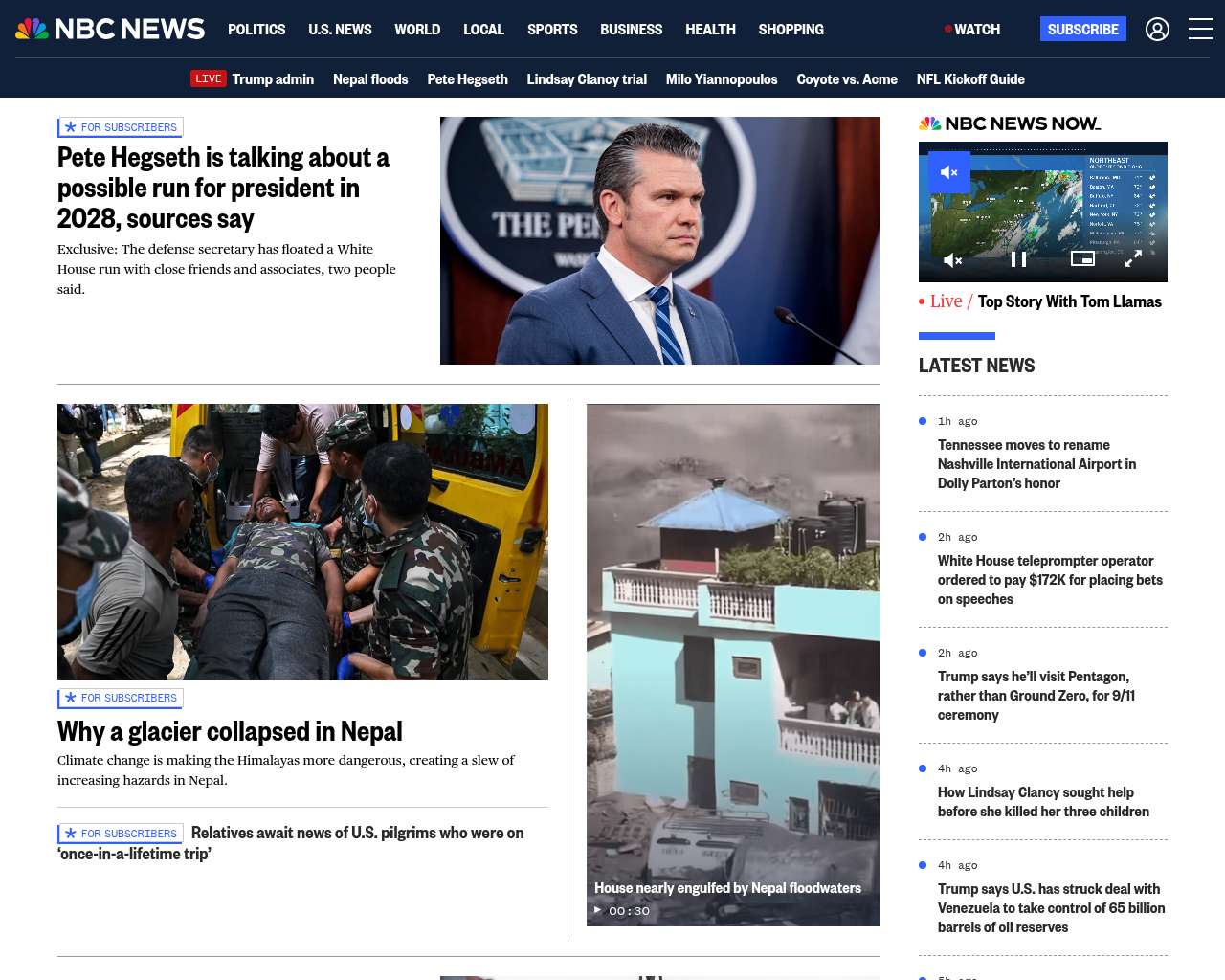Open the Nepal floodwaters house video thumbnail
This screenshot has width=1225, height=980.
[x=733, y=665]
